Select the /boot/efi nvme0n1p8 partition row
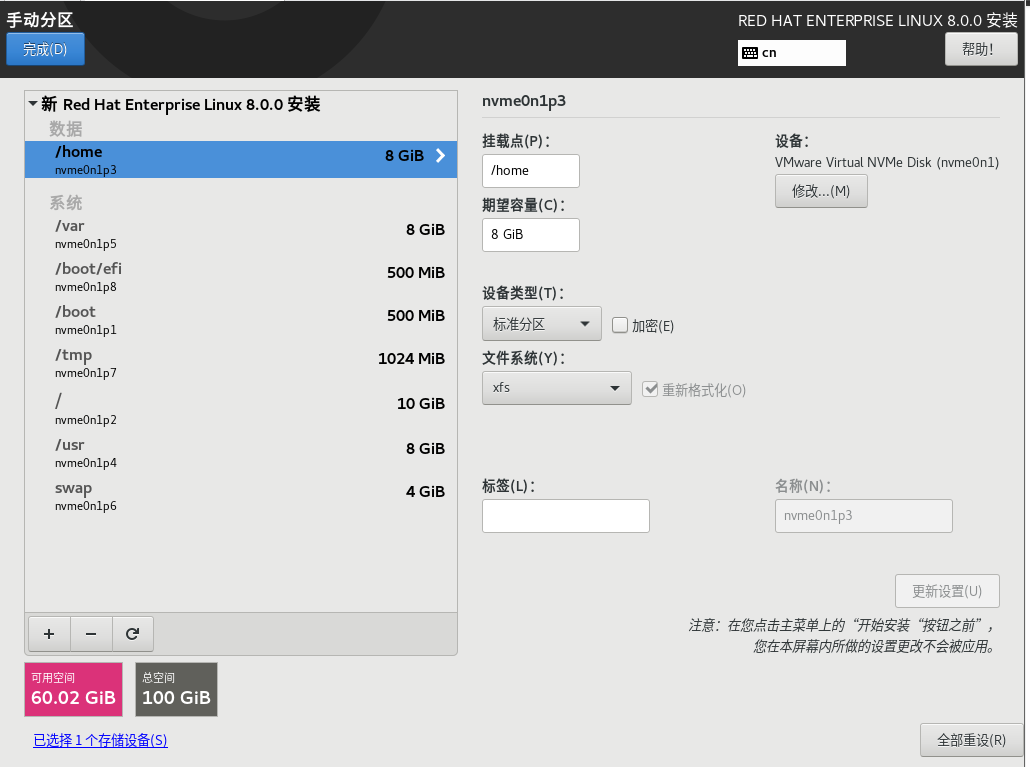1030x767 pixels. [x=241, y=277]
